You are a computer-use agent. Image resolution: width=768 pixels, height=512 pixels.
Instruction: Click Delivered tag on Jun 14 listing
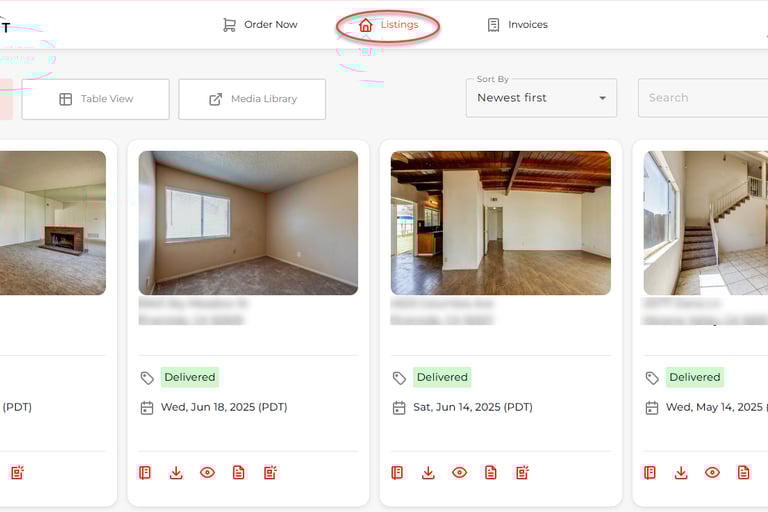(x=442, y=377)
